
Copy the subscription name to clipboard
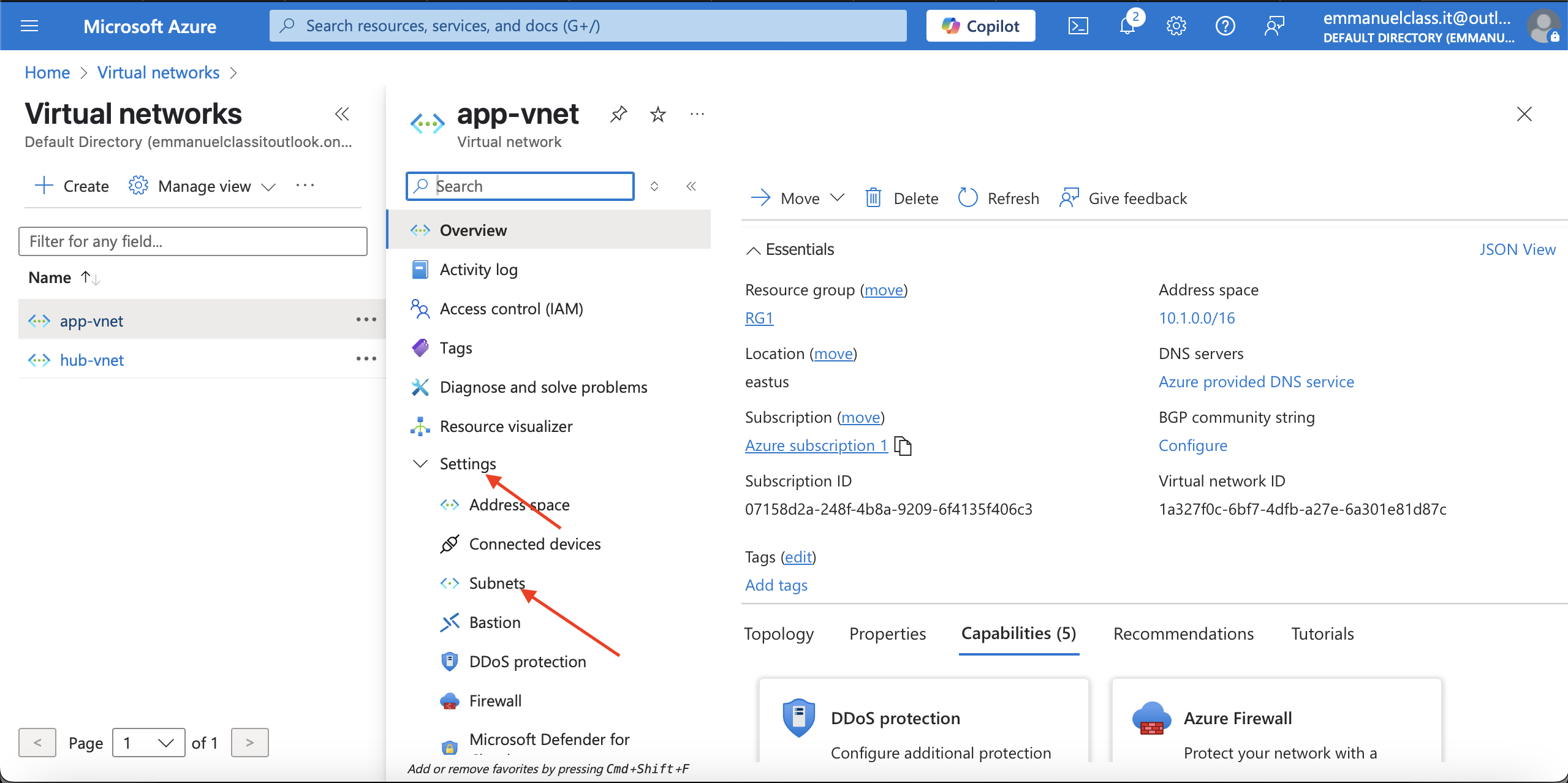(903, 445)
